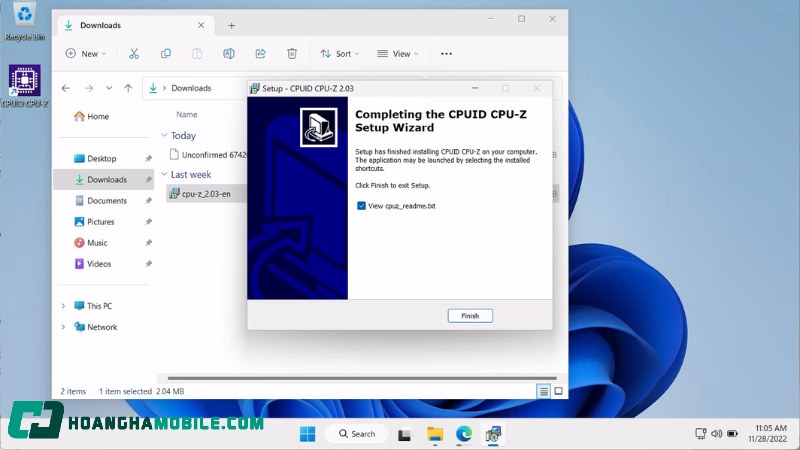Click the Rename icon in the toolbar
This screenshot has width=800, height=450.
tap(229, 53)
